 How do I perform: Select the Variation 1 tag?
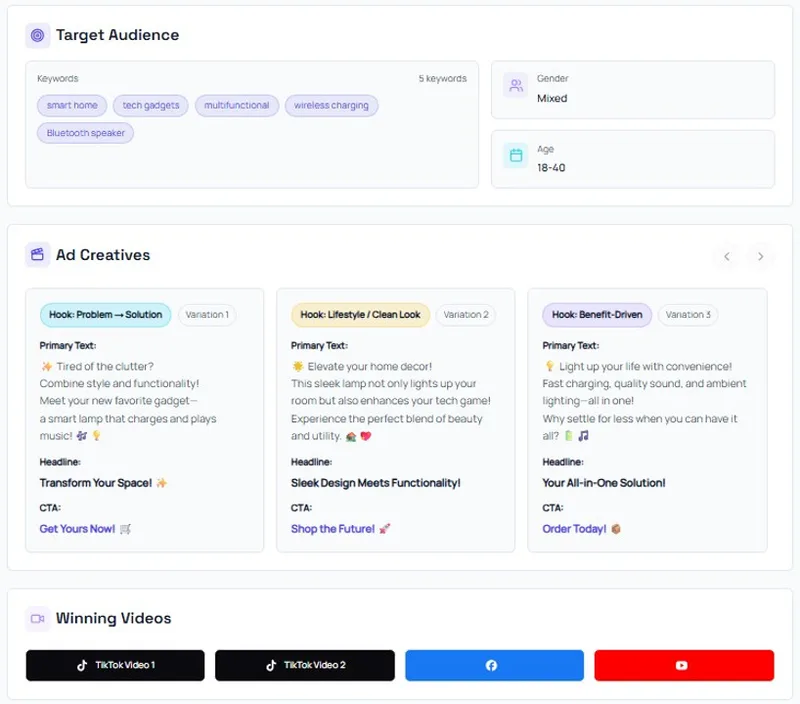pyautogui.click(x=207, y=315)
